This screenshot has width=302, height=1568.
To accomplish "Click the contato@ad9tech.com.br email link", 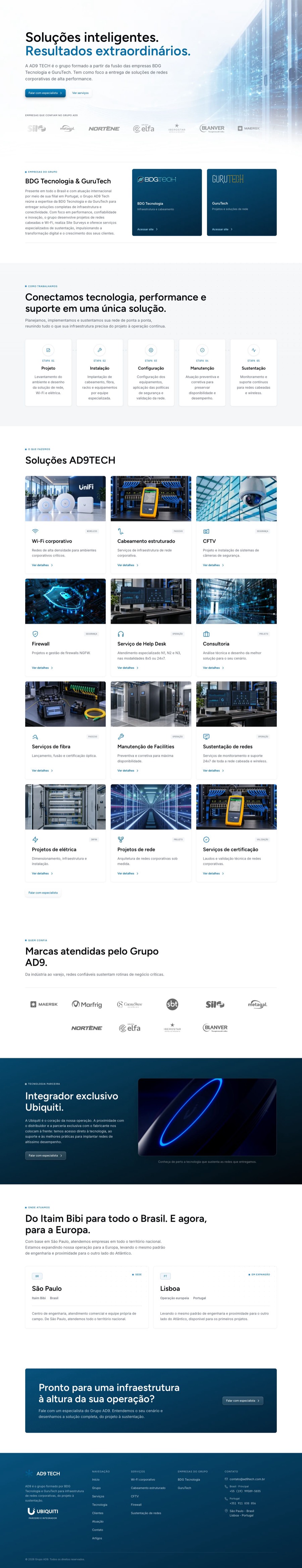I will point(247,1479).
